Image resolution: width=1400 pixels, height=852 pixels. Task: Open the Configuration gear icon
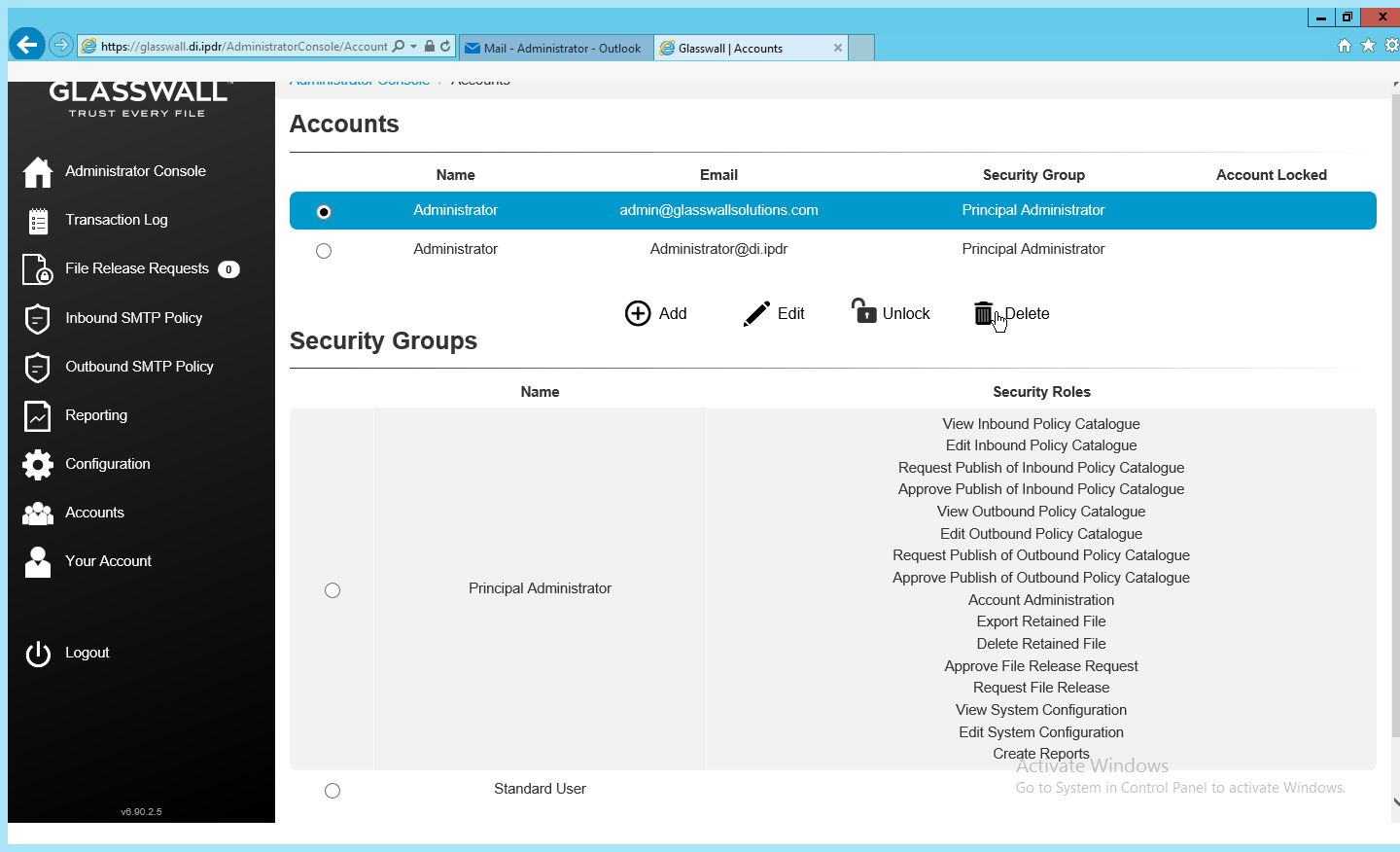point(38,465)
